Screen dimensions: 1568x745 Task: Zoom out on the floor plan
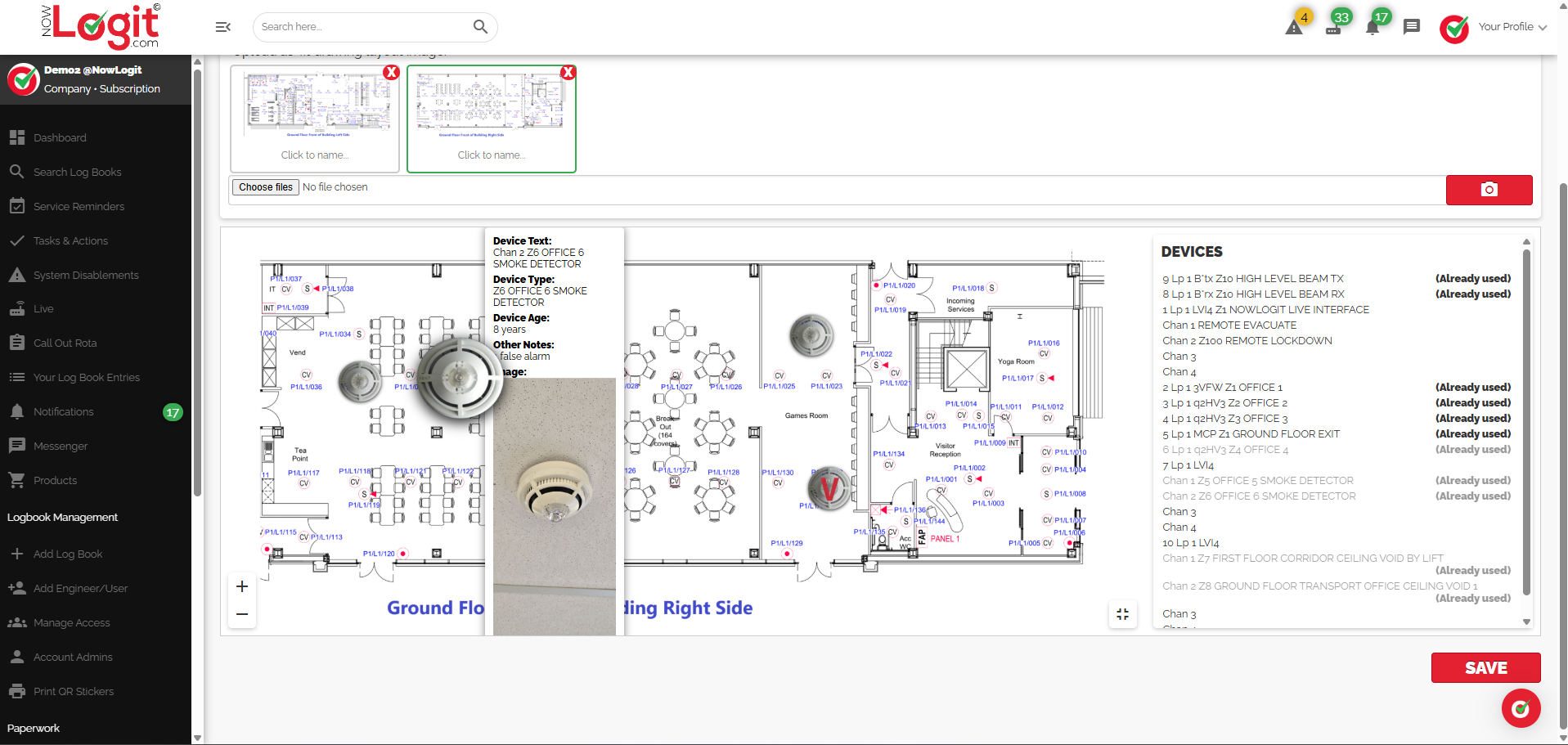tap(242, 614)
